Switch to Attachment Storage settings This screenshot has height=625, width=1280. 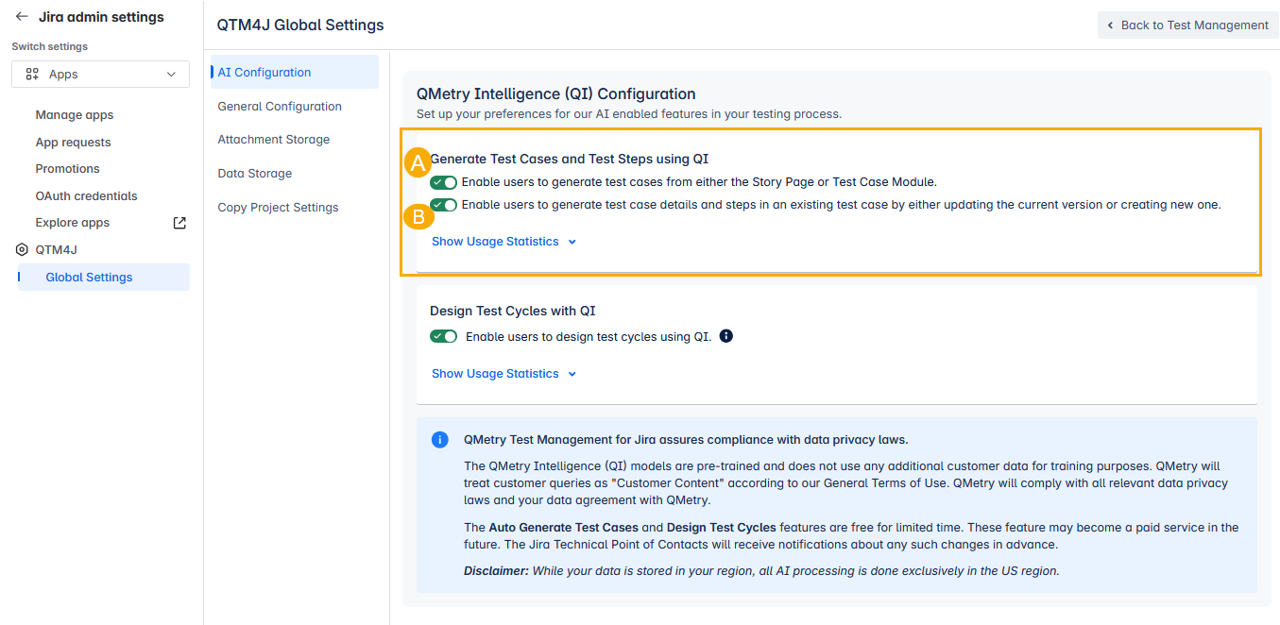coord(273,140)
